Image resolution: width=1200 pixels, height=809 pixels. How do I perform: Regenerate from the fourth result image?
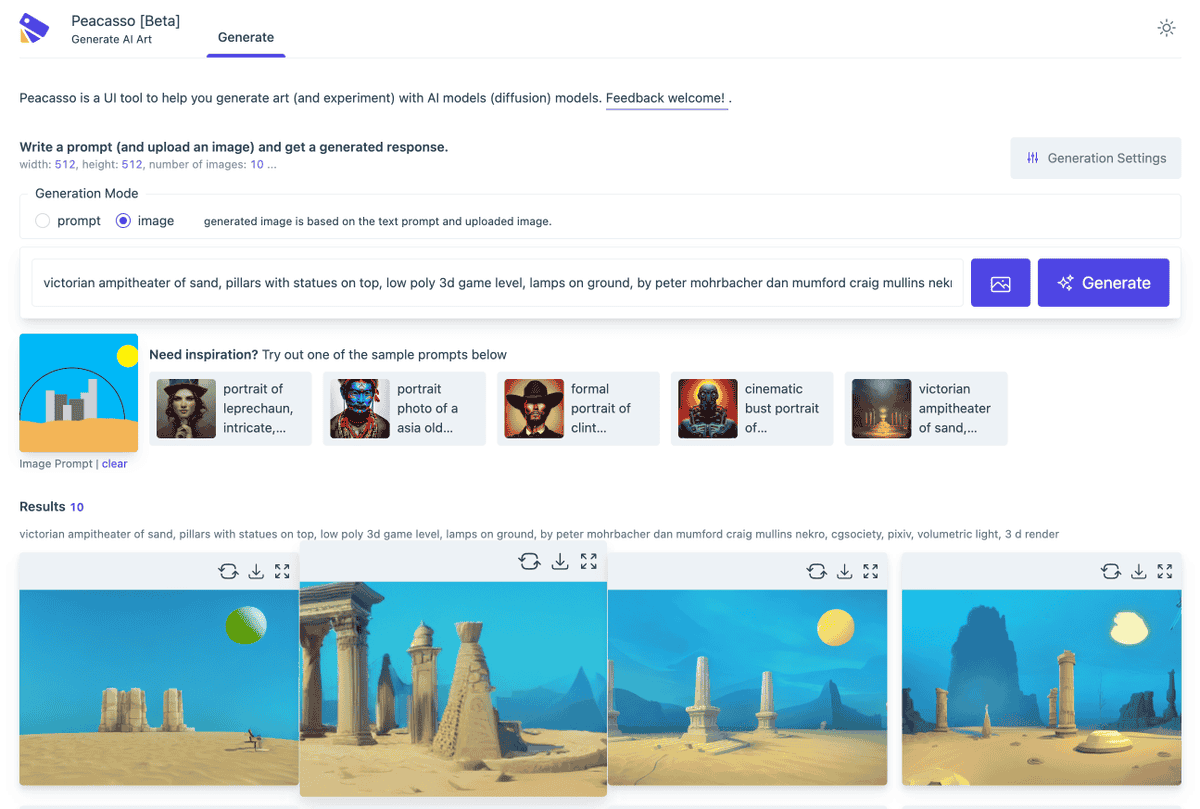tap(1110, 571)
